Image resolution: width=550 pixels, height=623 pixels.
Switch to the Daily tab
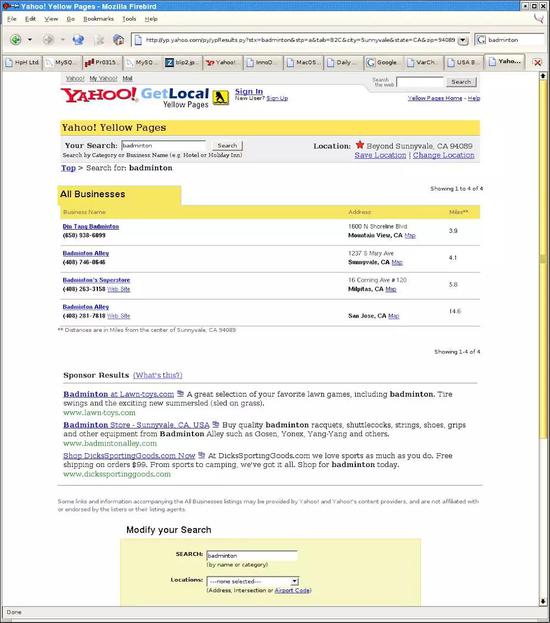(x=345, y=62)
